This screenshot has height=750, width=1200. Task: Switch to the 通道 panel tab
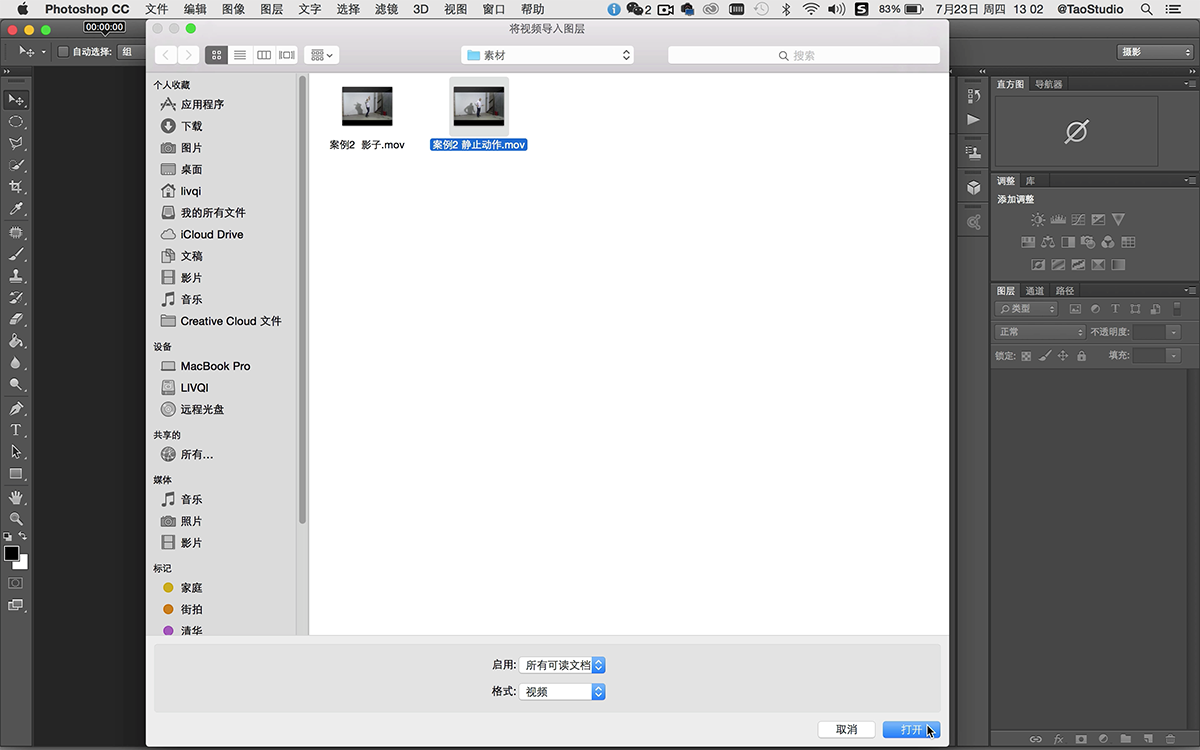1035,291
